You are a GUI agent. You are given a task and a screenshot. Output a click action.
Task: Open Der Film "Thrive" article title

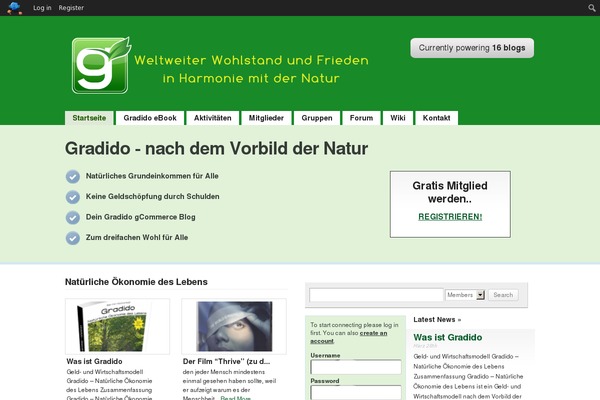226,361
